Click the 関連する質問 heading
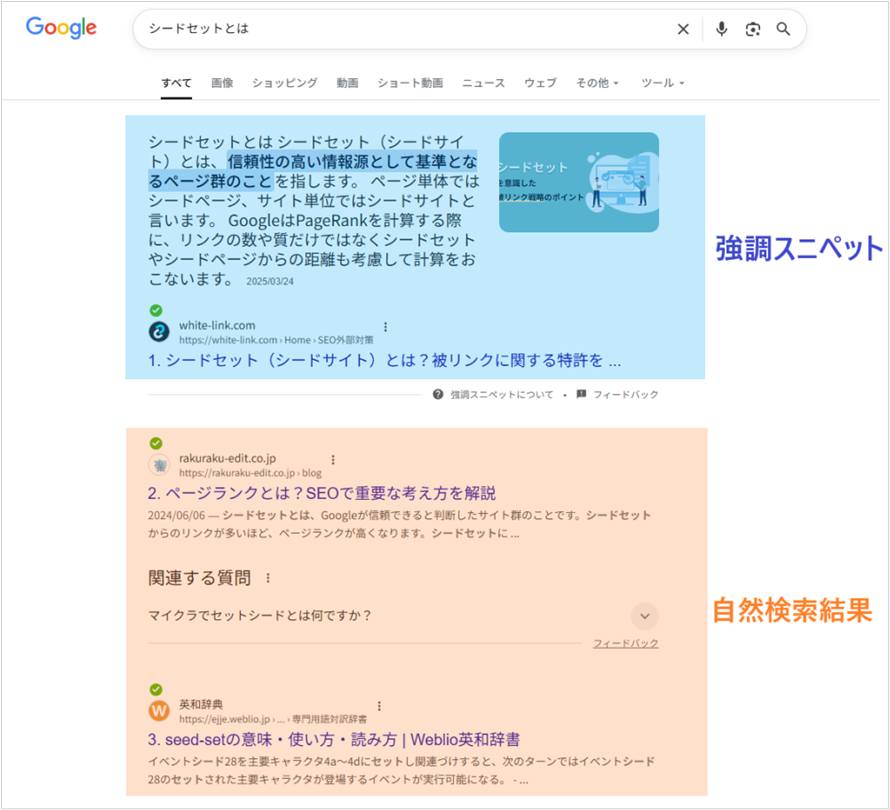The image size is (890, 810). click(x=199, y=578)
